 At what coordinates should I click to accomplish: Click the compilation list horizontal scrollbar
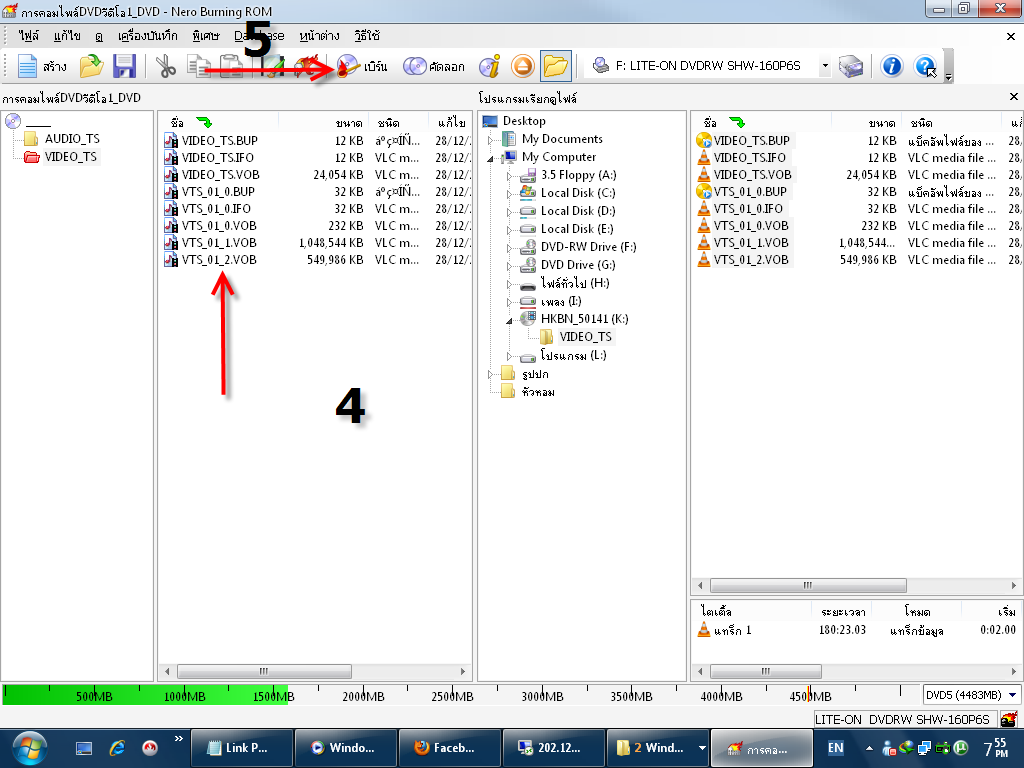point(264,671)
